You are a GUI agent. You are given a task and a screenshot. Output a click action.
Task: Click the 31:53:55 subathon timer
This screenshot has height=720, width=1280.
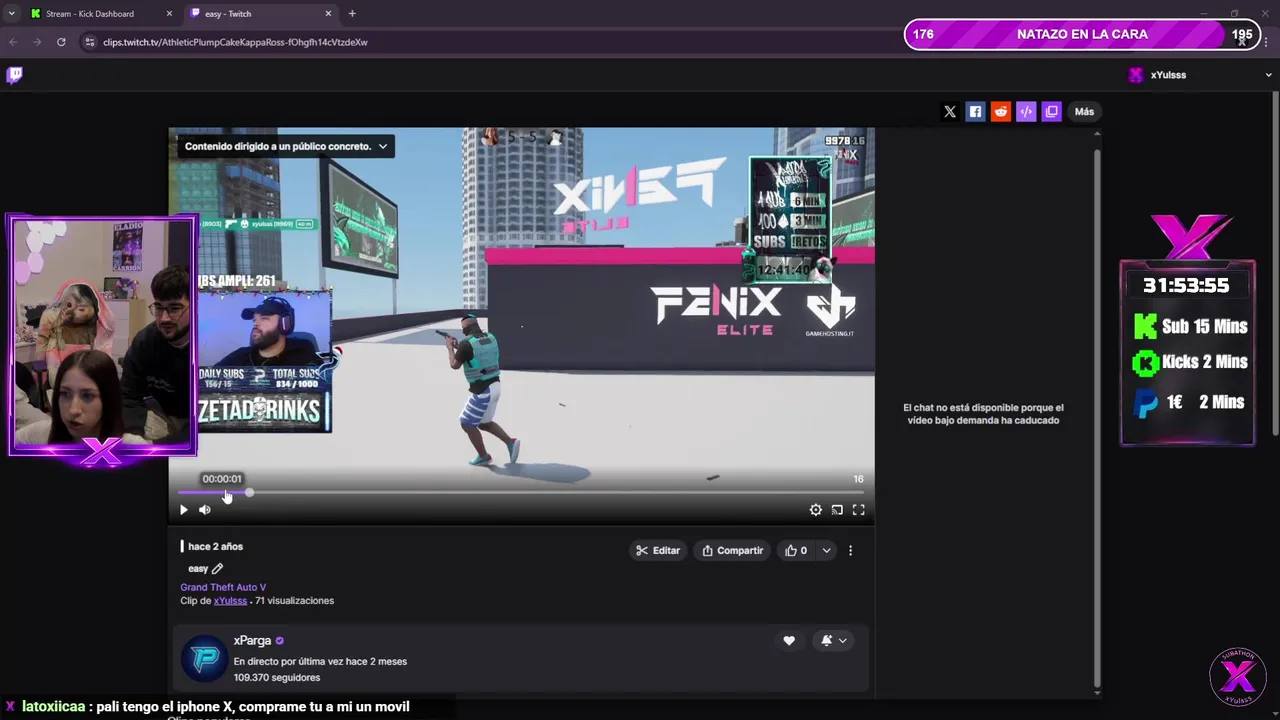(x=1186, y=286)
